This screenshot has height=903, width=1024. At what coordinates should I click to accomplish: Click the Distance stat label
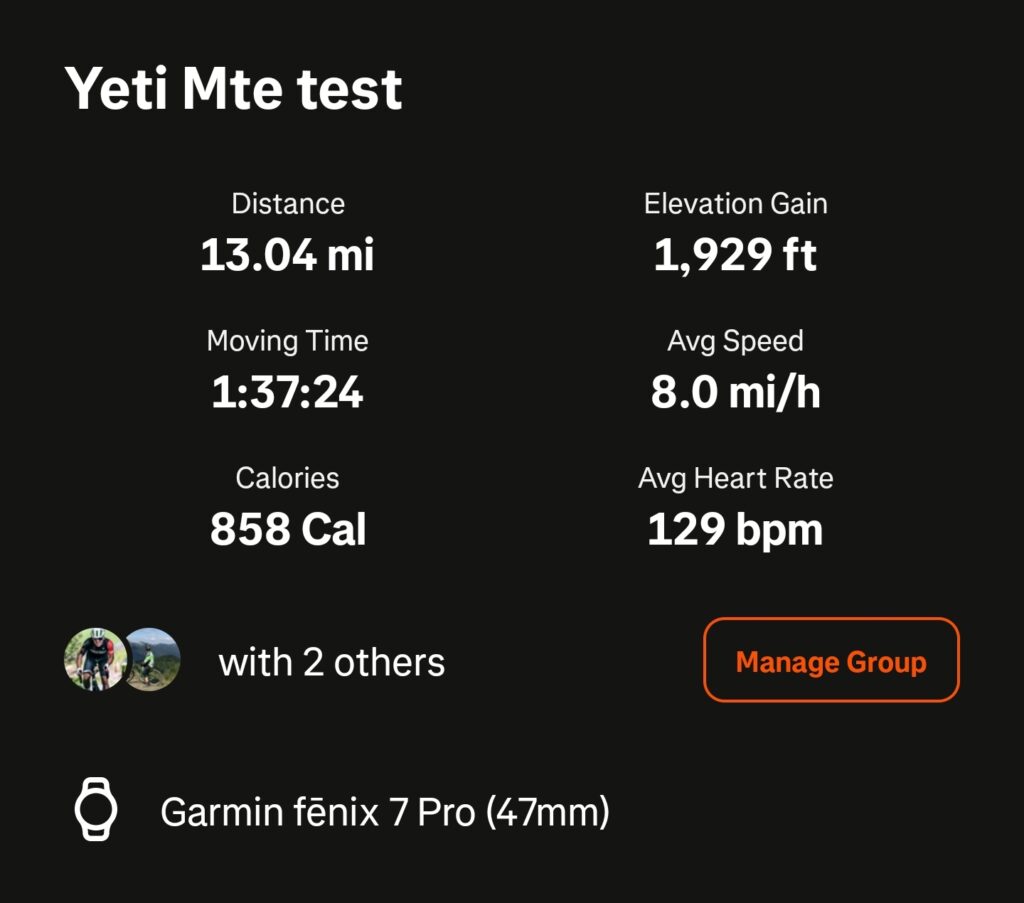click(288, 204)
